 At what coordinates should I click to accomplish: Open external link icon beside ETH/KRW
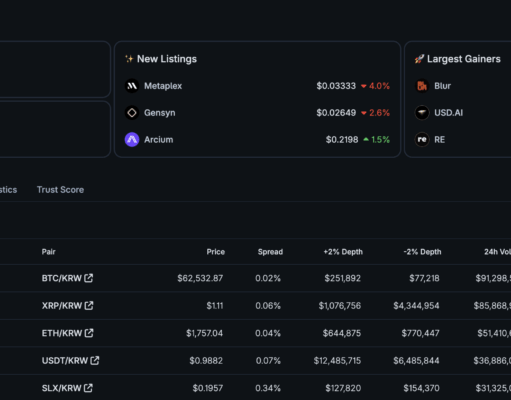click(89, 333)
